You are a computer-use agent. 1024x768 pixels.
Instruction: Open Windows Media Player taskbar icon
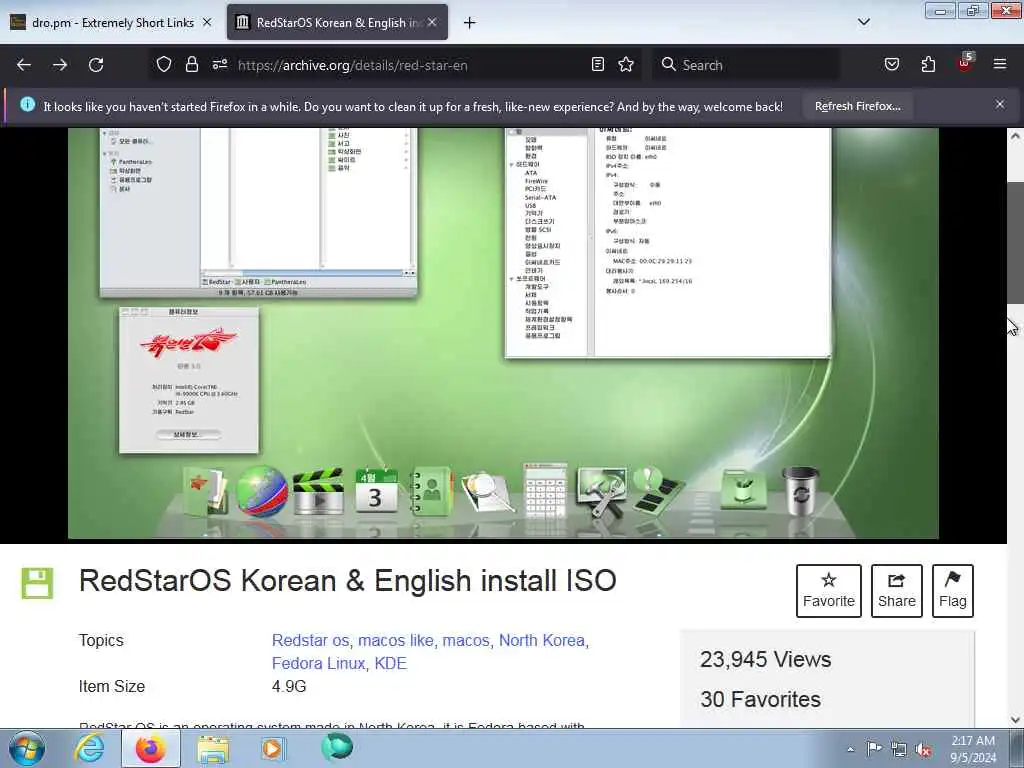(x=272, y=749)
